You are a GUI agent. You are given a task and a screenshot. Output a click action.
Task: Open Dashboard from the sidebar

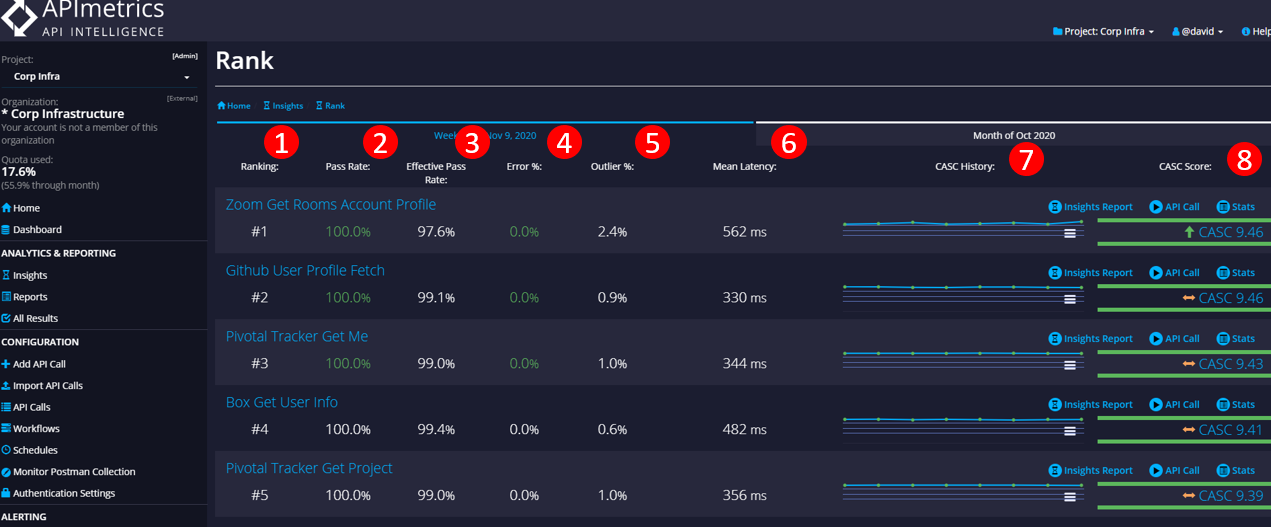click(32, 230)
